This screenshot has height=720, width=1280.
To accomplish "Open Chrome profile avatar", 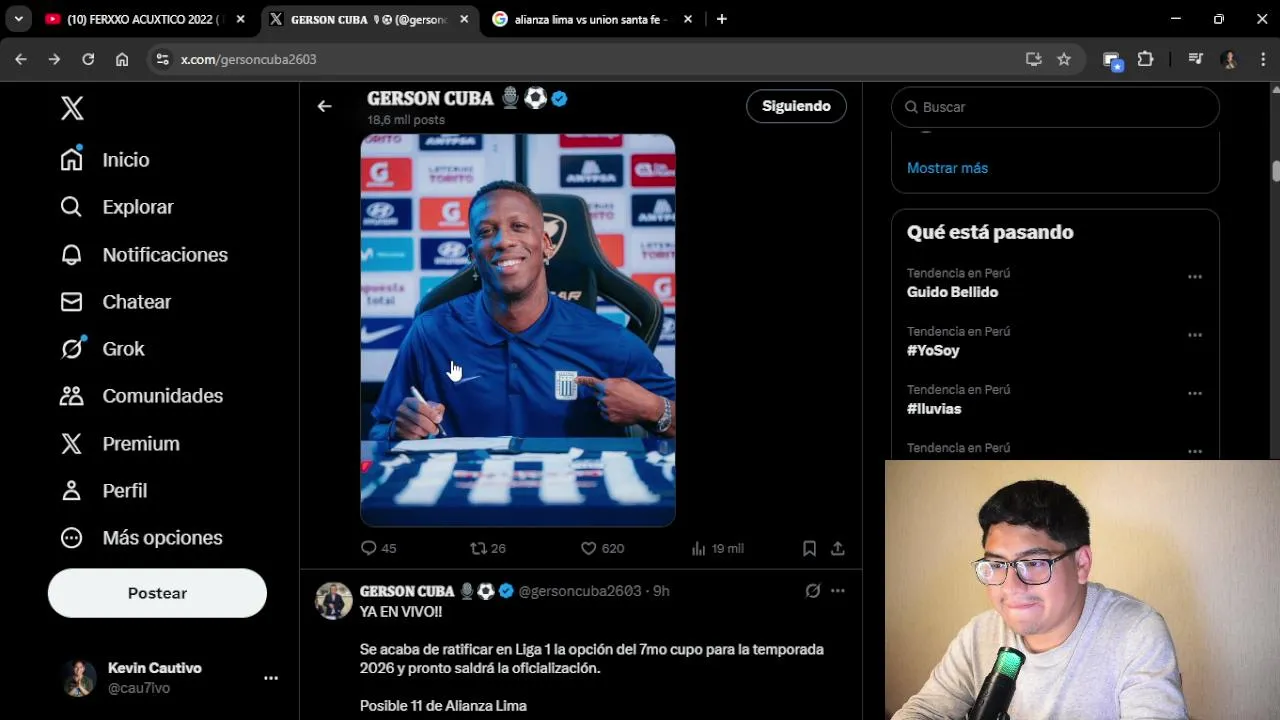I will point(1229,59).
